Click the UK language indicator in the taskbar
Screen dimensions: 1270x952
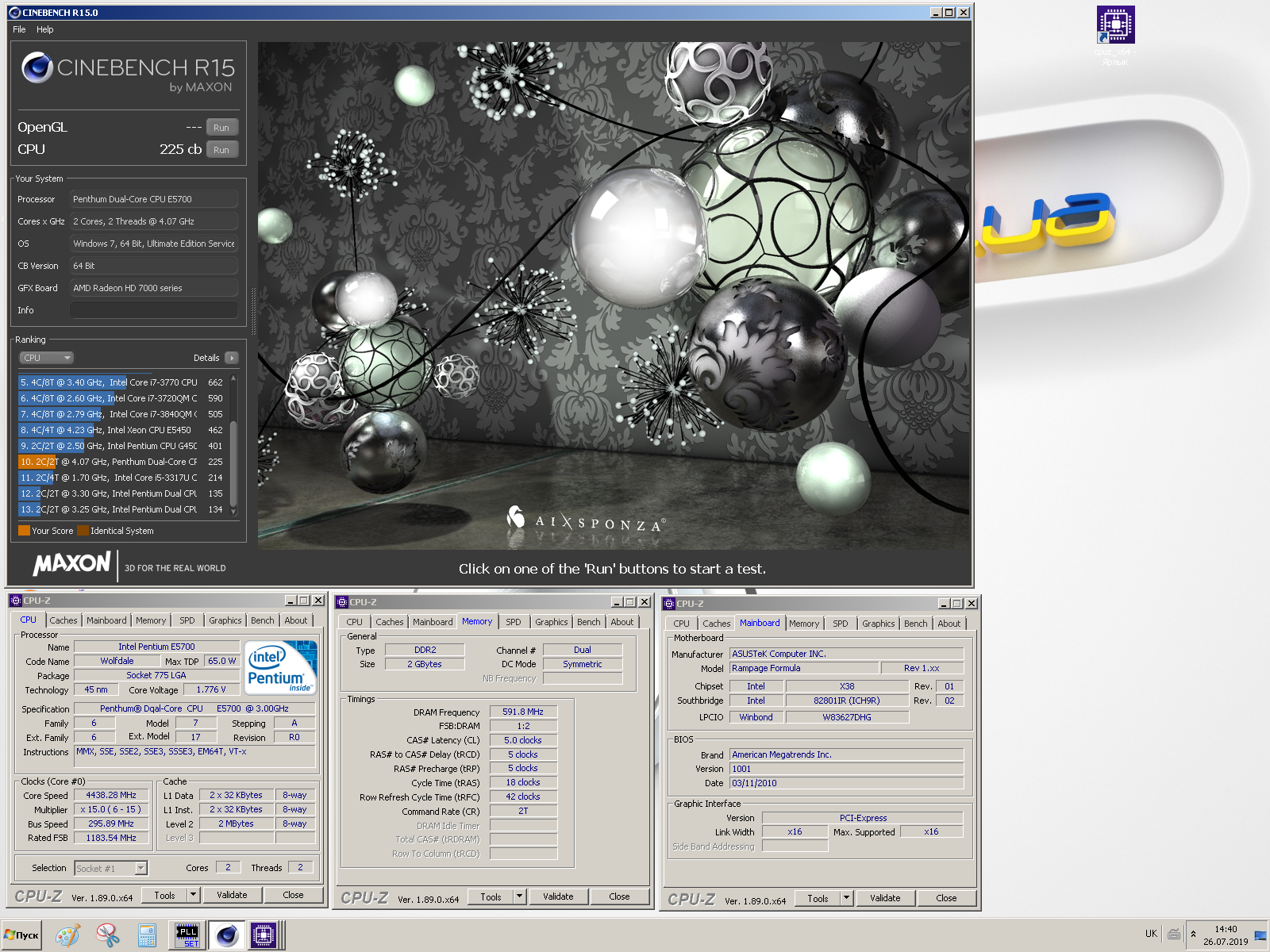(1151, 934)
